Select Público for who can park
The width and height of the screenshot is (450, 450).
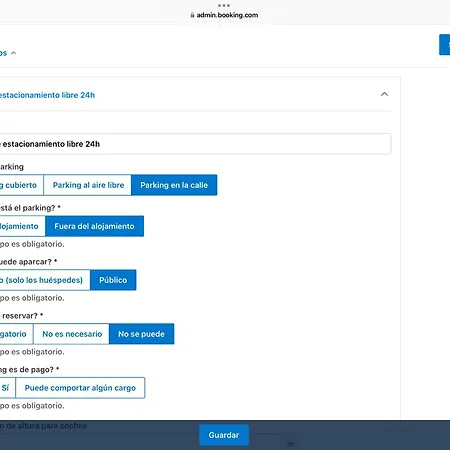[x=113, y=280]
